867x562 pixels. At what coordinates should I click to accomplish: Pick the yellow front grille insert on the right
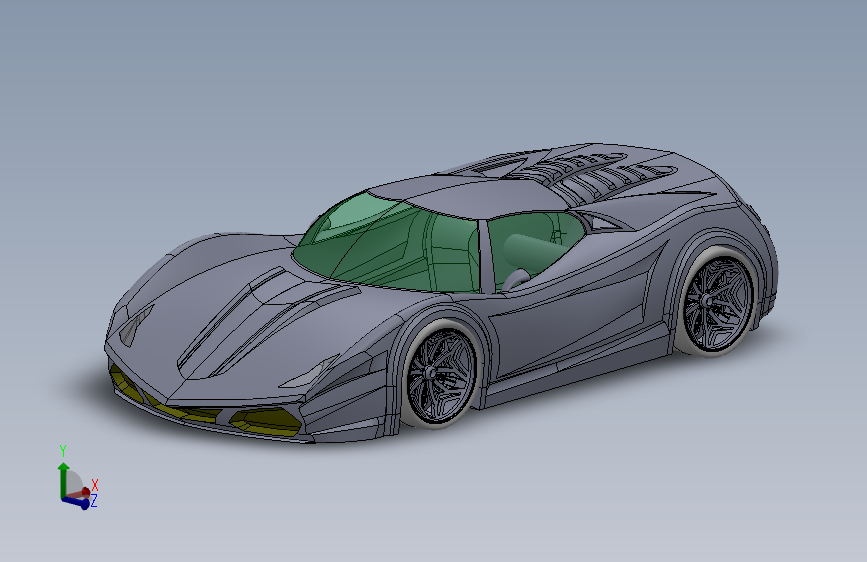[x=265, y=423]
